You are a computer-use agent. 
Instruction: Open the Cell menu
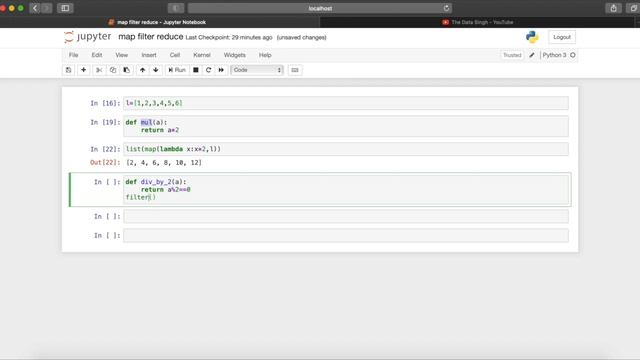[x=175, y=55]
